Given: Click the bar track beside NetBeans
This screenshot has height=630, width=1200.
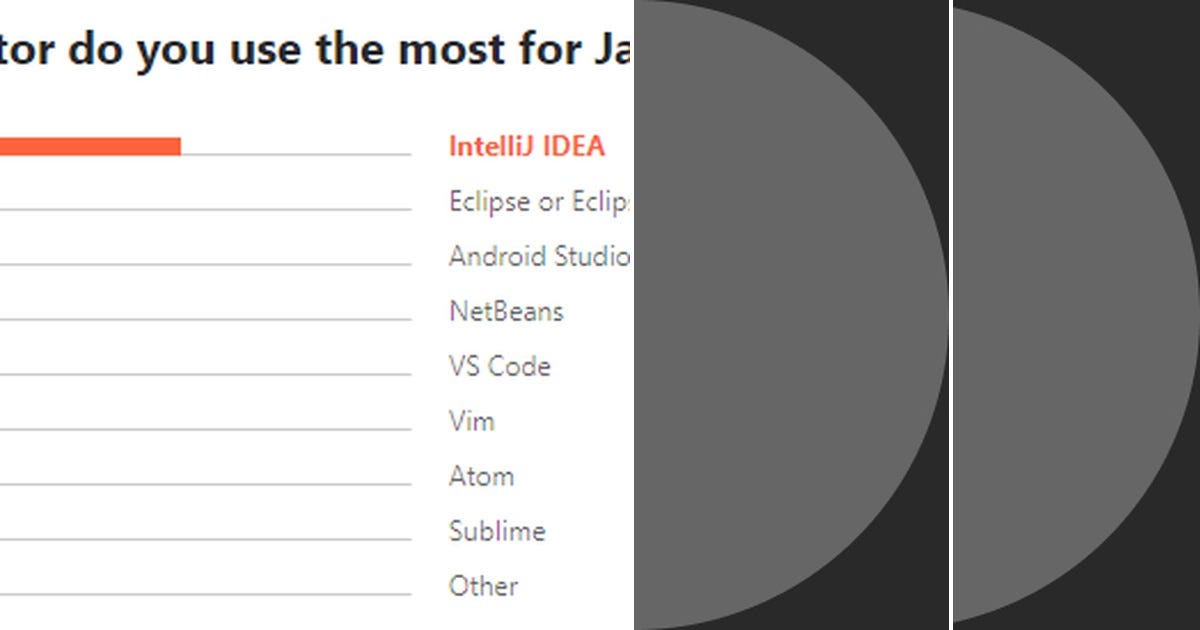Looking at the screenshot, I should 205,319.
